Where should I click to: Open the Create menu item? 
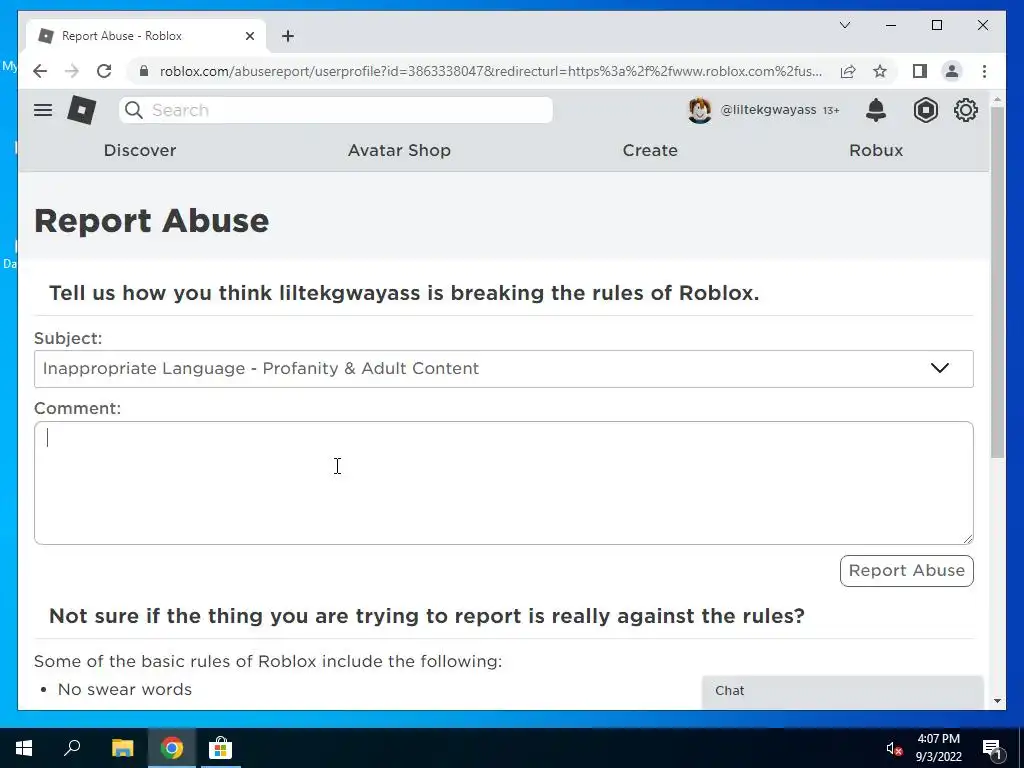(x=650, y=150)
